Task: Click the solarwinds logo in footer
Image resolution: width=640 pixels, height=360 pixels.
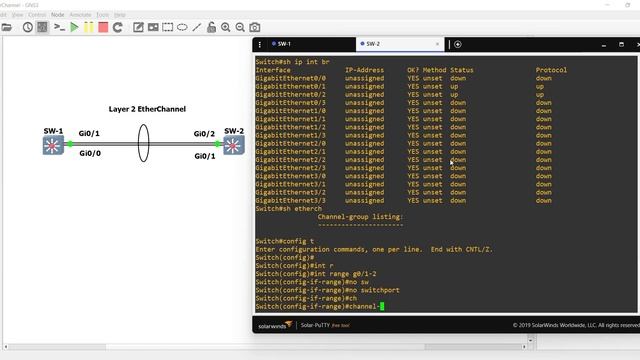Action: tap(275, 325)
